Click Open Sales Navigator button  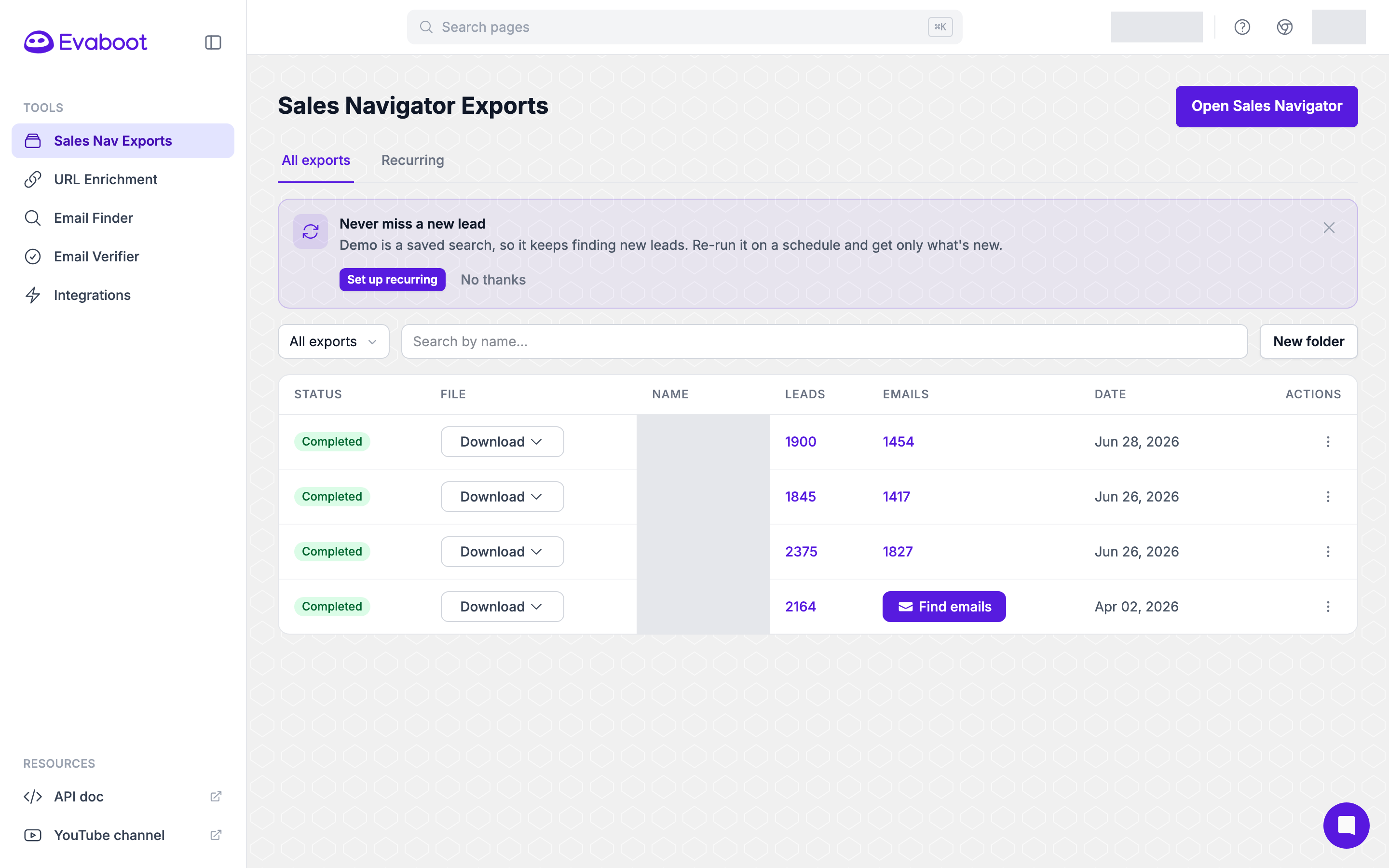[1266, 106]
